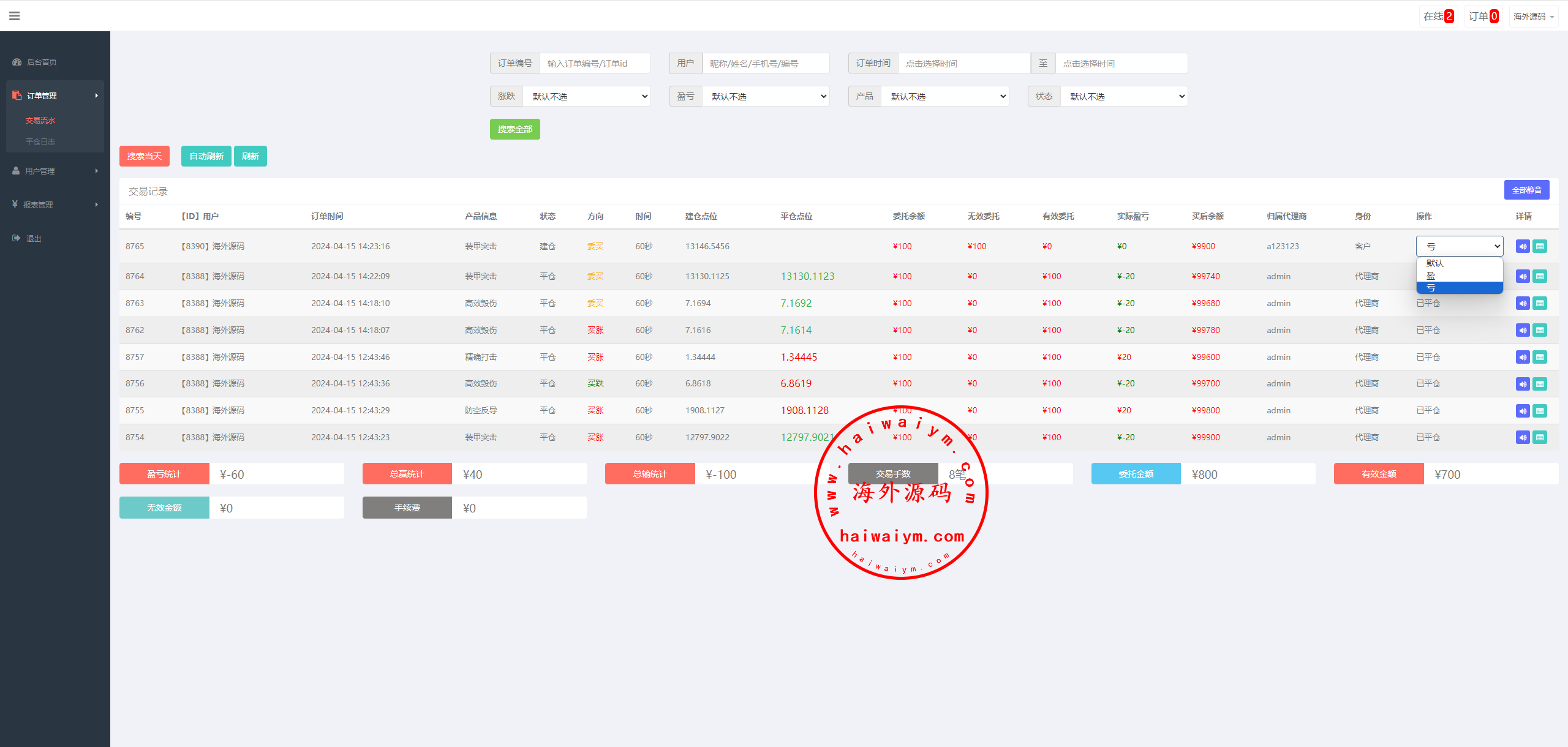
Task: Click the logout icon beside 退出
Action: pos(16,238)
